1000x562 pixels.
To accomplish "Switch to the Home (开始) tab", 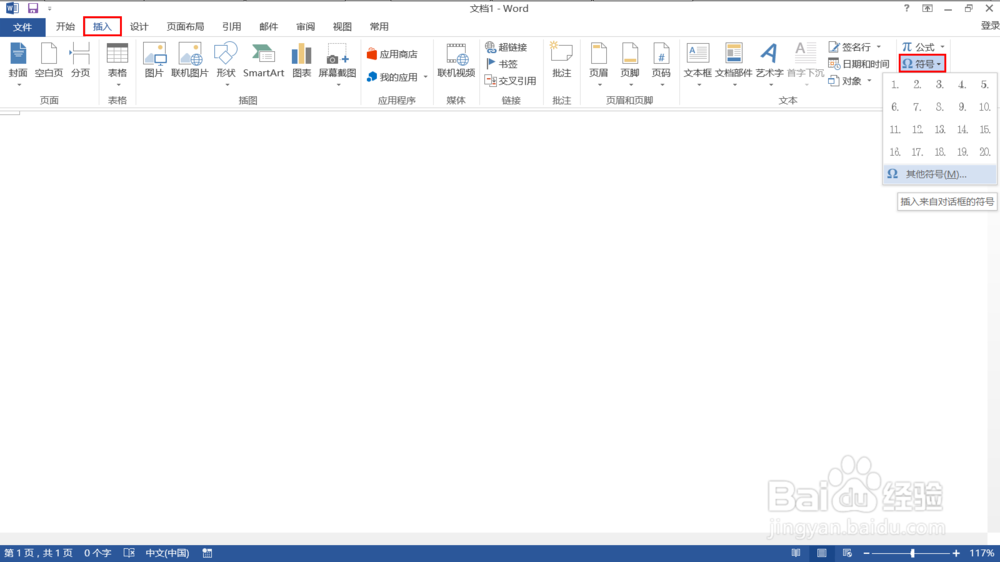I will (x=65, y=27).
